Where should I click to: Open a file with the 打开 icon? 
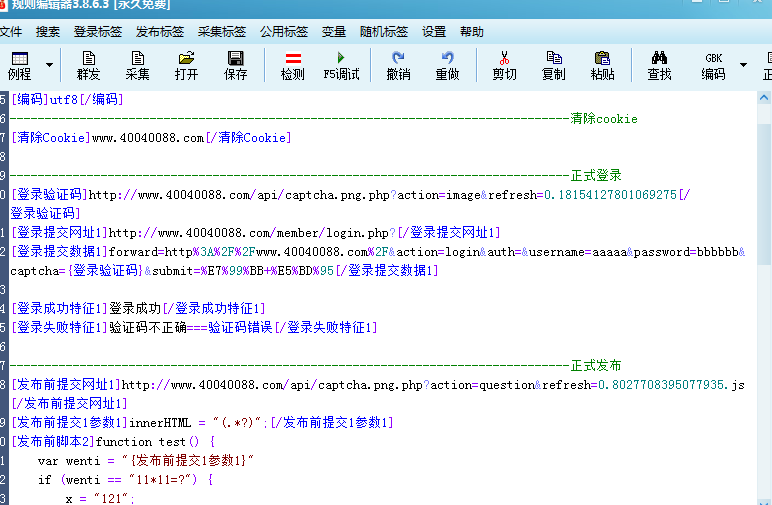pos(186,65)
